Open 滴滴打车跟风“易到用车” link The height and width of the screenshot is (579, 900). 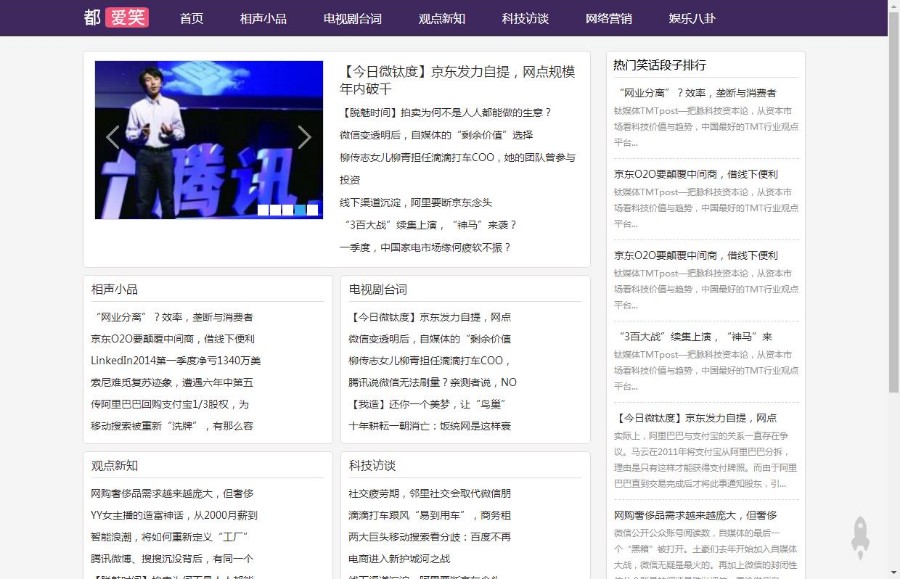(x=430, y=515)
